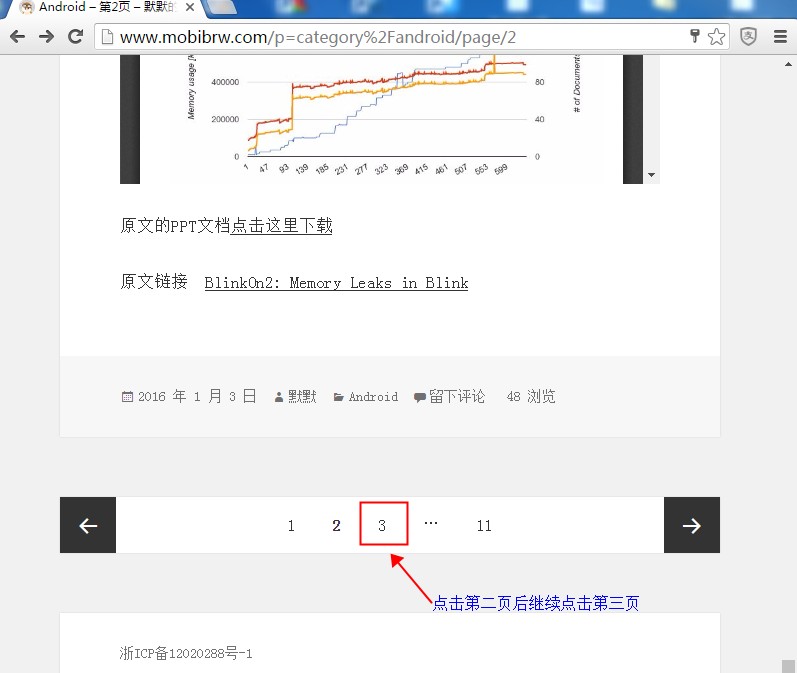Click the 点击这里下载 PPT download link
Screen dimensions: 797x673
pos(281,226)
